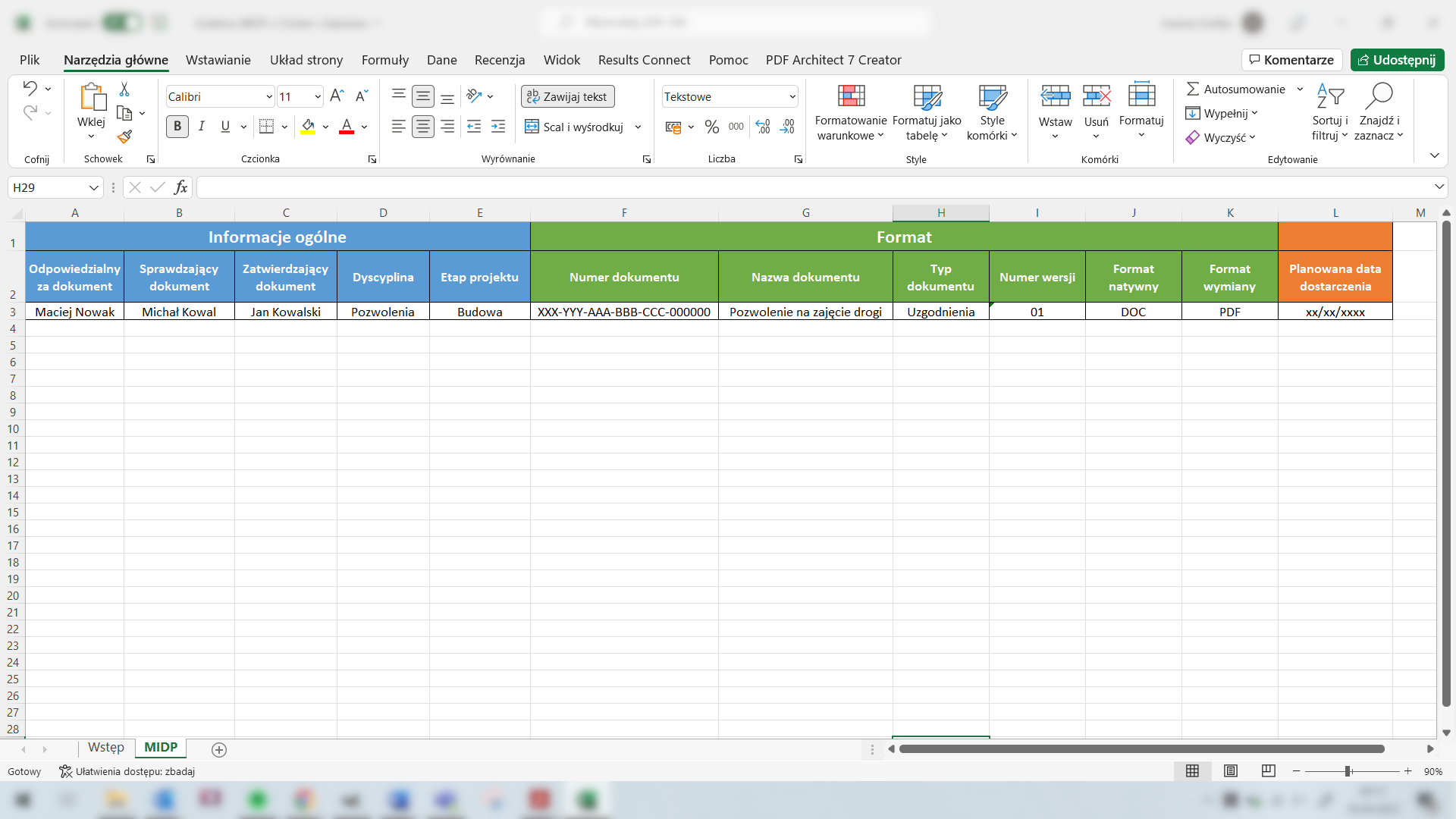Screen dimensions: 1456x819
Task: Click the zoom slider handle
Action: 1348,771
